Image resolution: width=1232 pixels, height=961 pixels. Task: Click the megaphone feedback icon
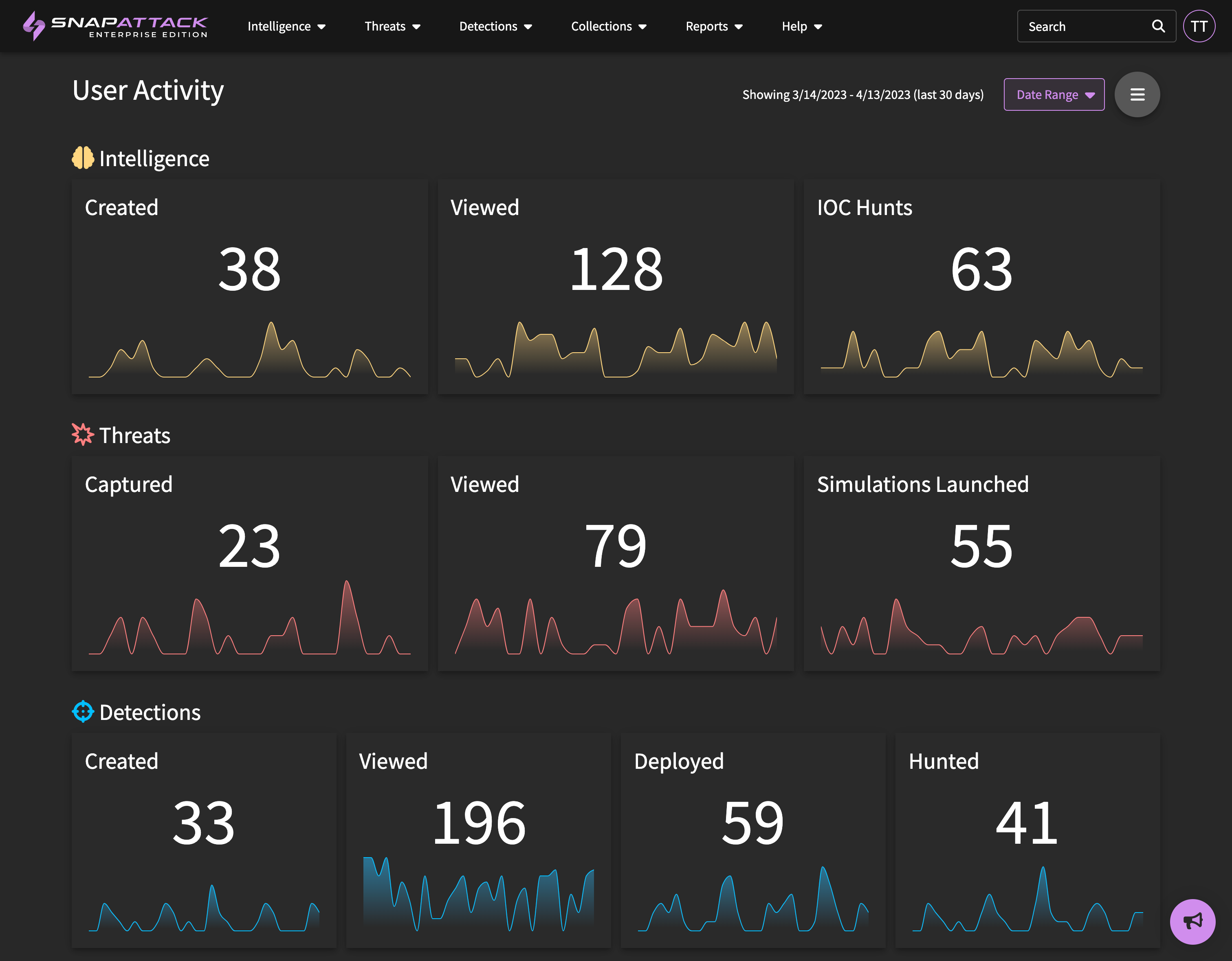pyautogui.click(x=1192, y=922)
